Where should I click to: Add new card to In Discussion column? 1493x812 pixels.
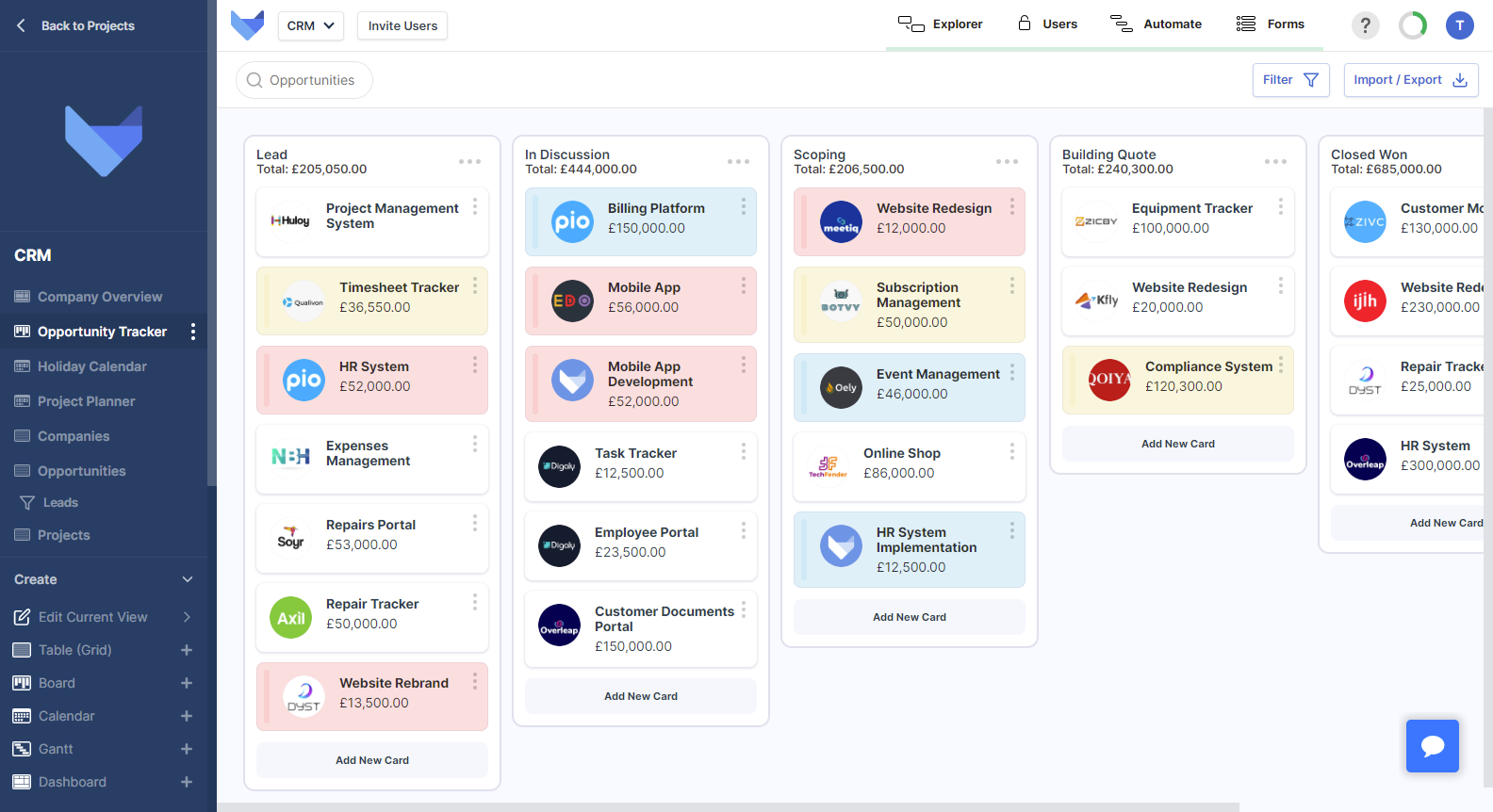[x=641, y=696]
